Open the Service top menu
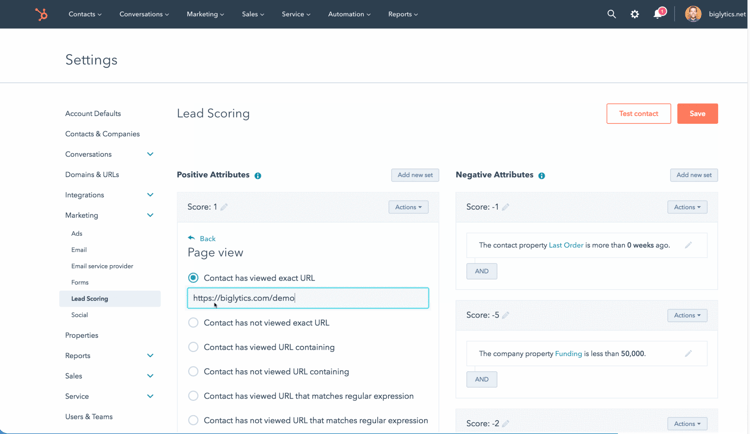The height and width of the screenshot is (434, 750). [x=296, y=14]
